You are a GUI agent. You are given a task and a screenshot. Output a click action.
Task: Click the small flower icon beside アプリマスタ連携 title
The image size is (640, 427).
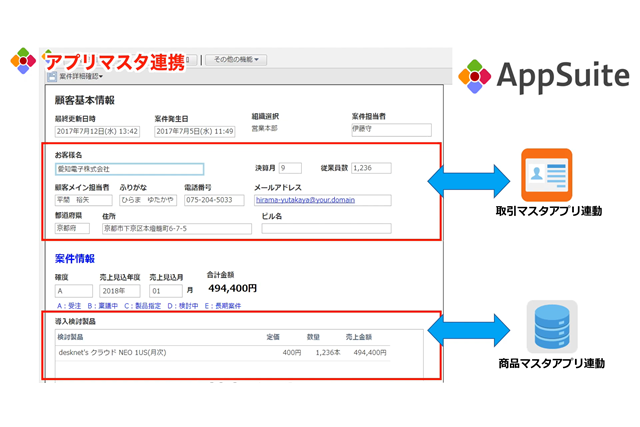click(x=23, y=61)
